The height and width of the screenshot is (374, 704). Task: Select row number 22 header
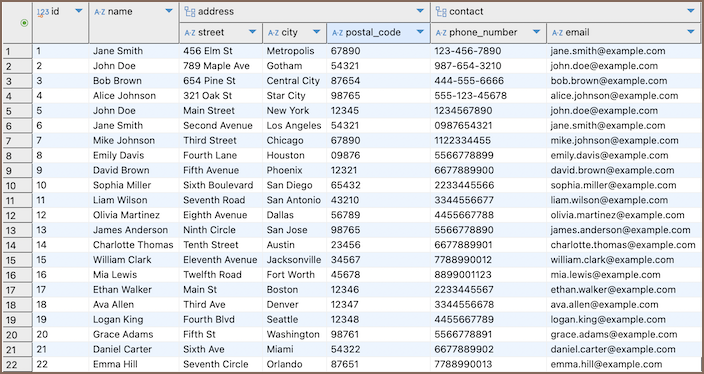coord(18,364)
